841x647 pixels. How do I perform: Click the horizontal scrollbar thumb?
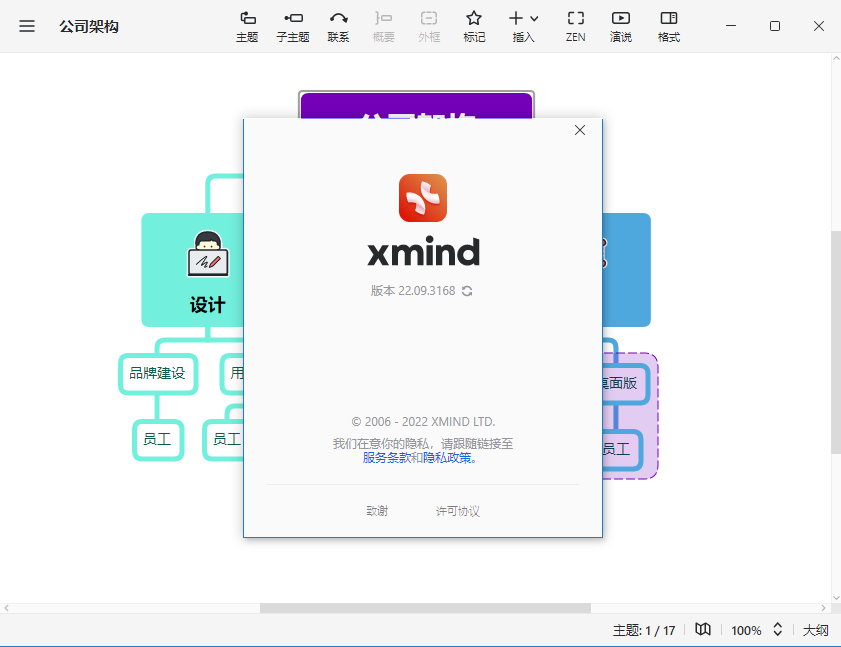425,608
